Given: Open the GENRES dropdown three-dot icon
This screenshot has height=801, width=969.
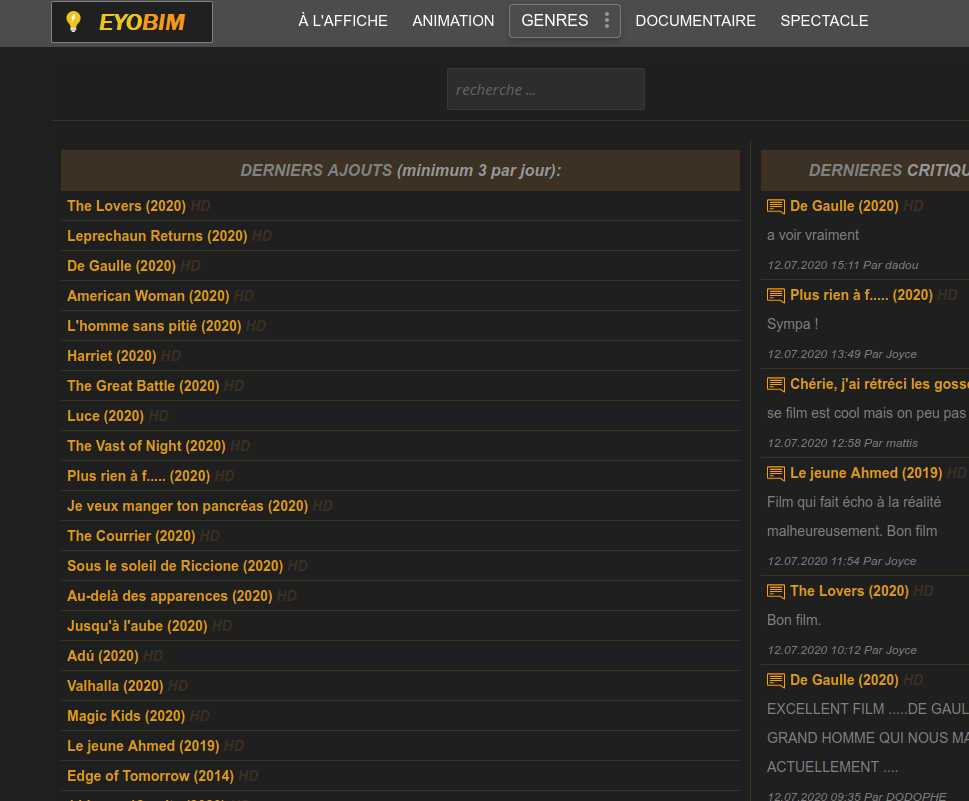Looking at the screenshot, I should pyautogui.click(x=607, y=20).
